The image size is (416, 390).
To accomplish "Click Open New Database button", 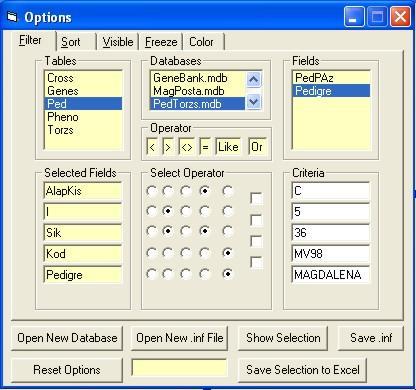I will (x=67, y=338).
